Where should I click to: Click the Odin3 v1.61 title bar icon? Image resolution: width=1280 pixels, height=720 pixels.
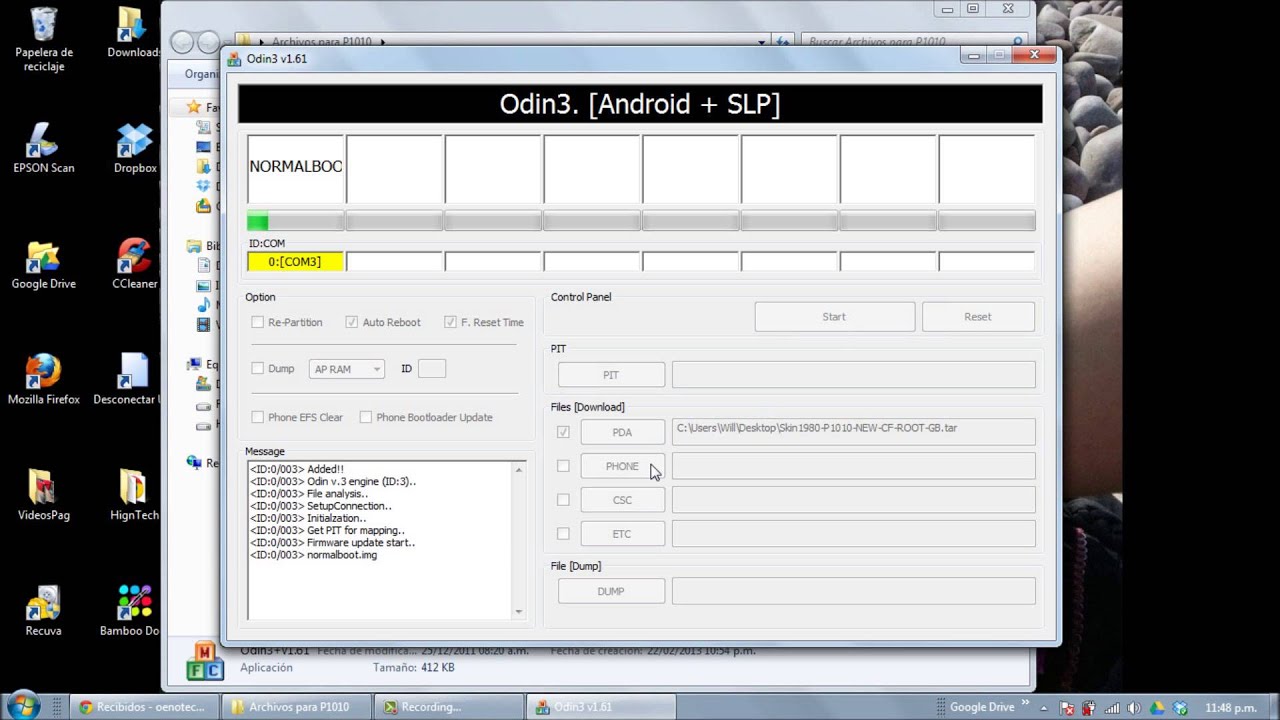[234, 59]
